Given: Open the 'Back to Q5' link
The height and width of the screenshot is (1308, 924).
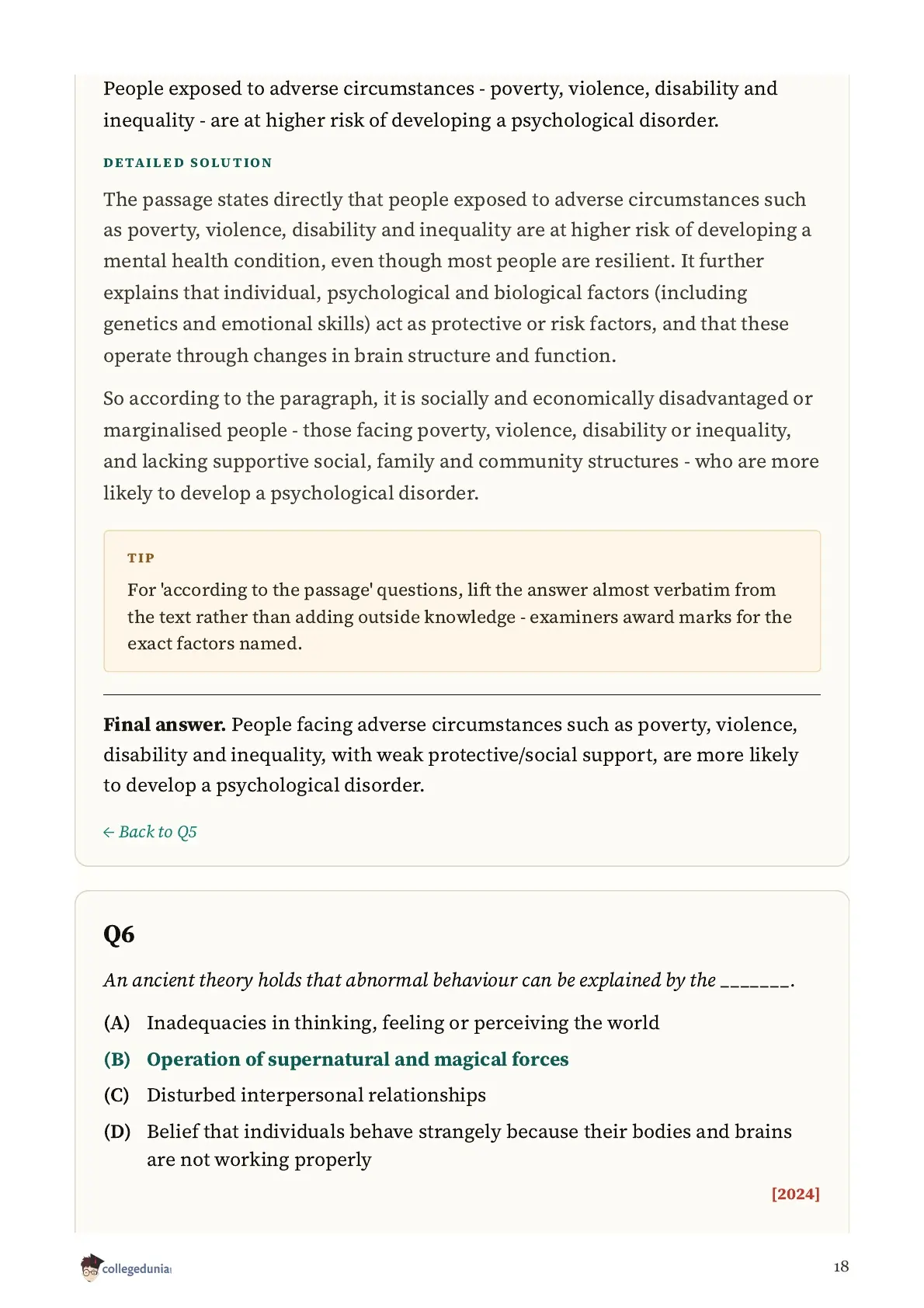Looking at the screenshot, I should [150, 832].
